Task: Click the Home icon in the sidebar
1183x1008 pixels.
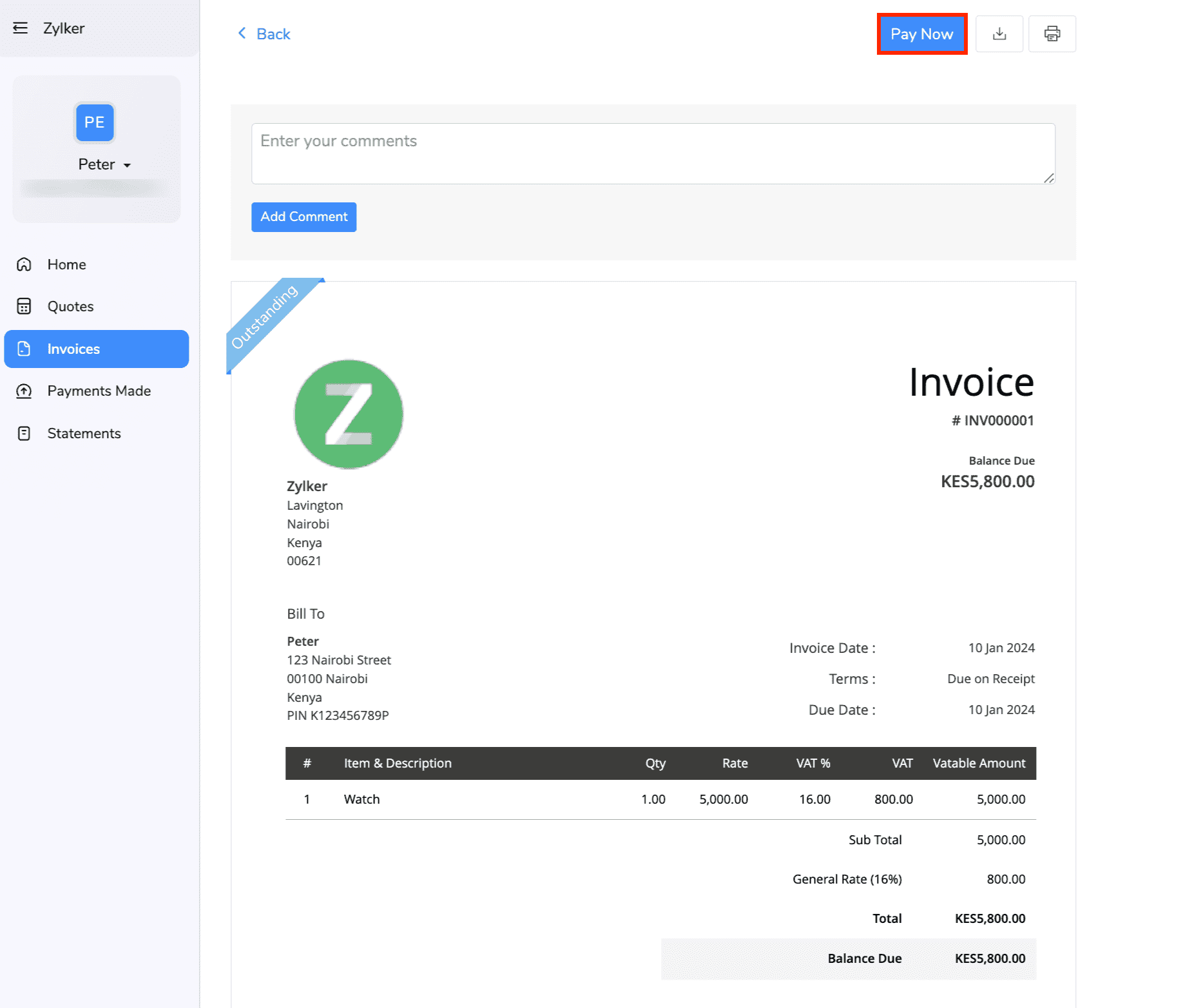Action: coord(23,264)
